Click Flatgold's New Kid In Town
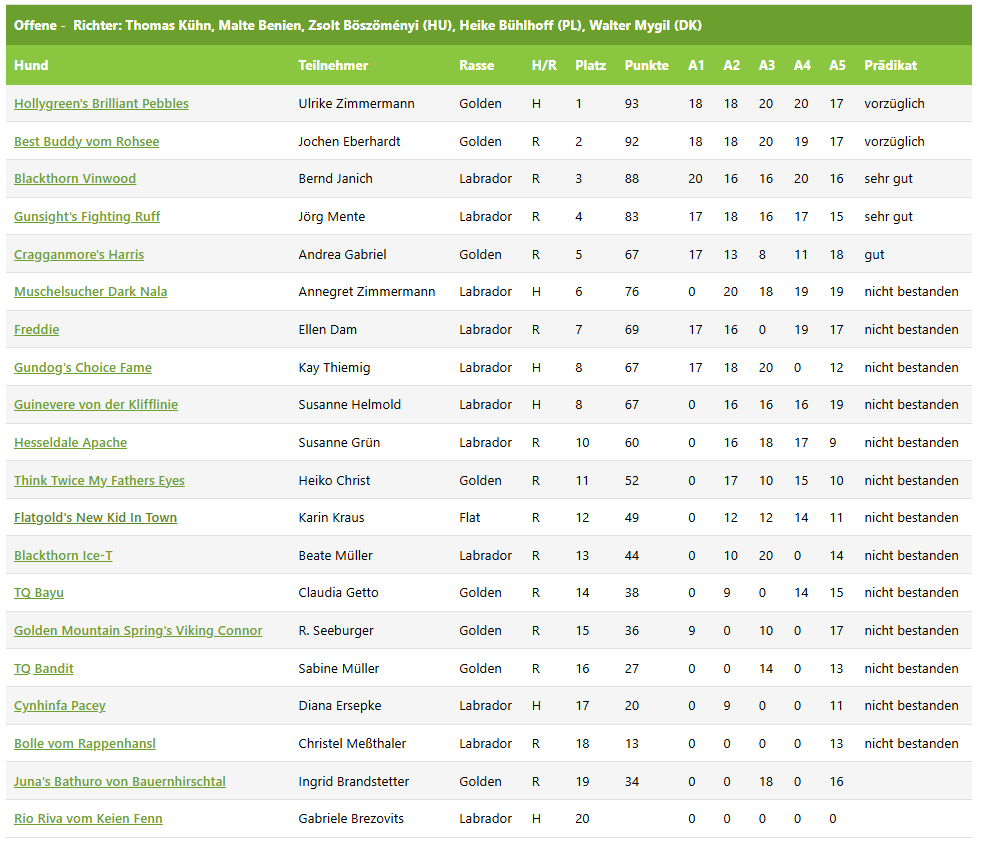The width and height of the screenshot is (990, 842). tap(95, 518)
